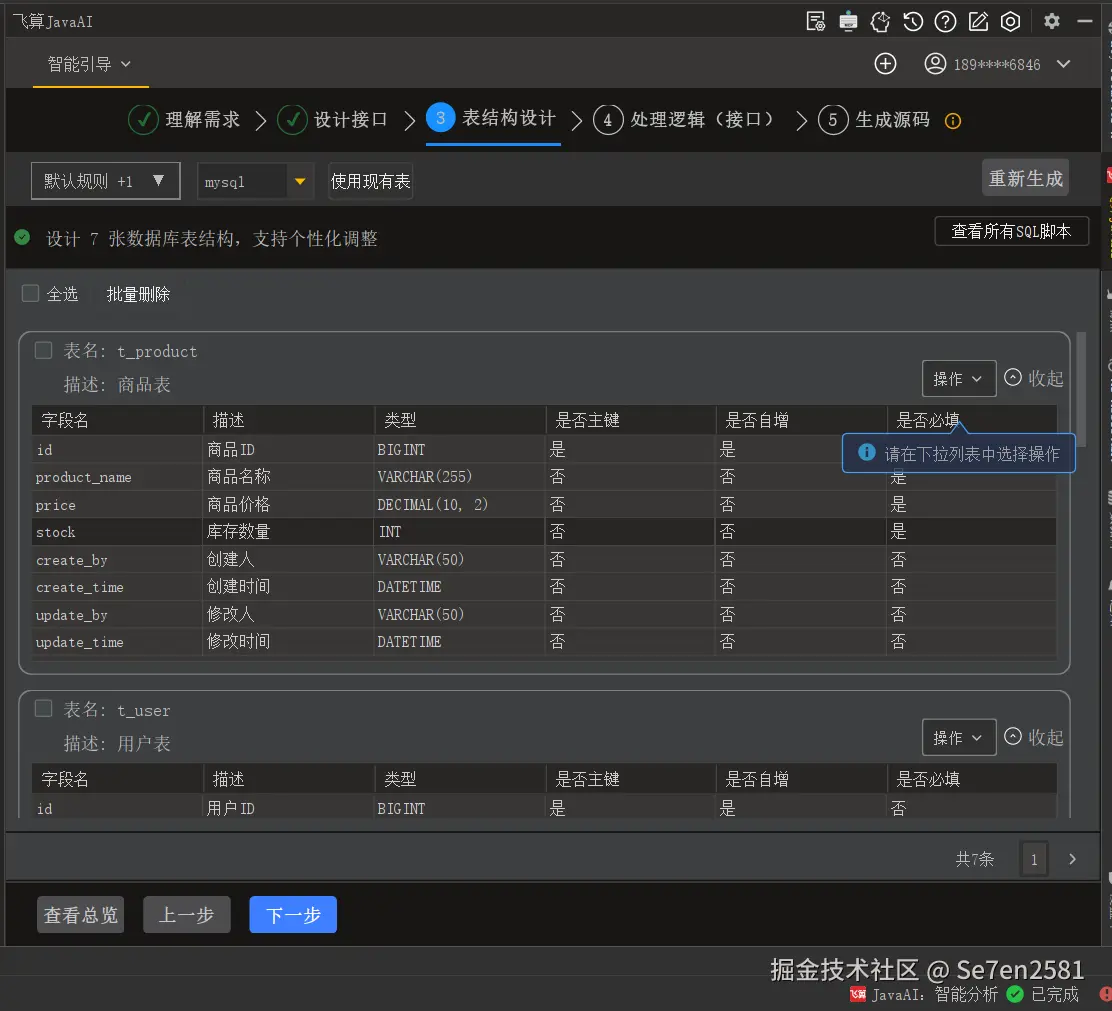Click the 收起 circle icon for t_user
This screenshot has width=1112, height=1011.
[1013, 737]
